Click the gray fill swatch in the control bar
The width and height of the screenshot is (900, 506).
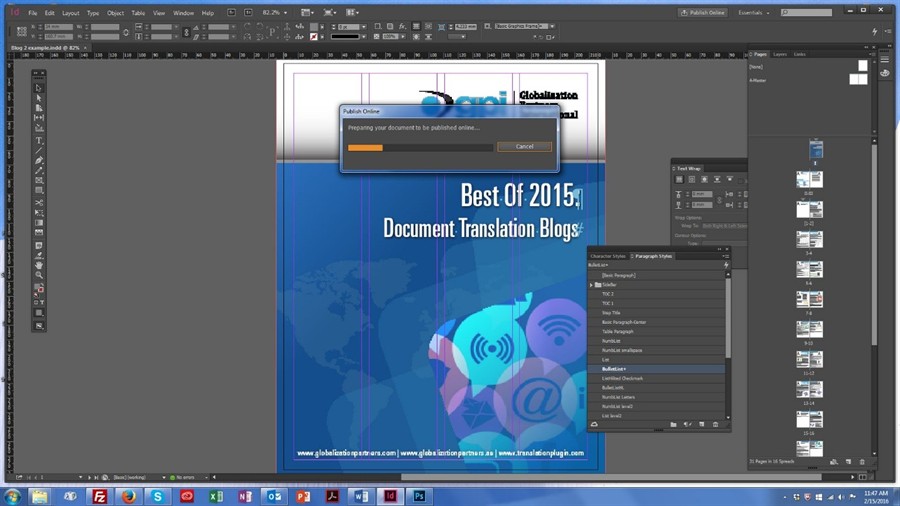[313, 26]
